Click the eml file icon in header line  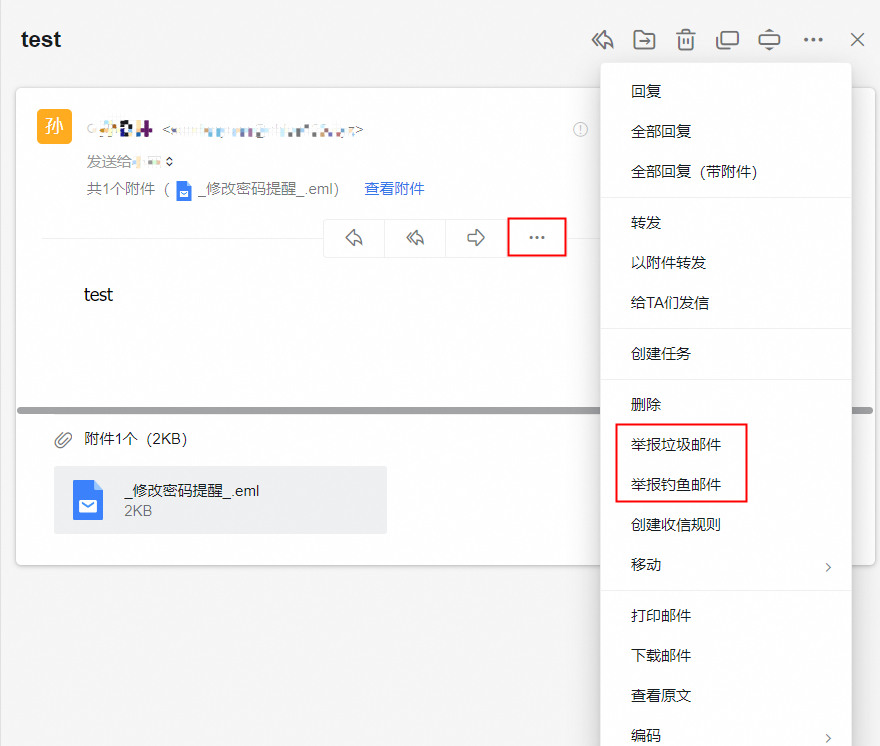click(x=184, y=190)
